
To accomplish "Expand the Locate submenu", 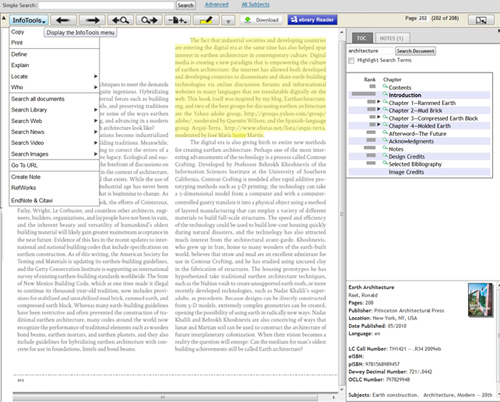I will [54, 76].
